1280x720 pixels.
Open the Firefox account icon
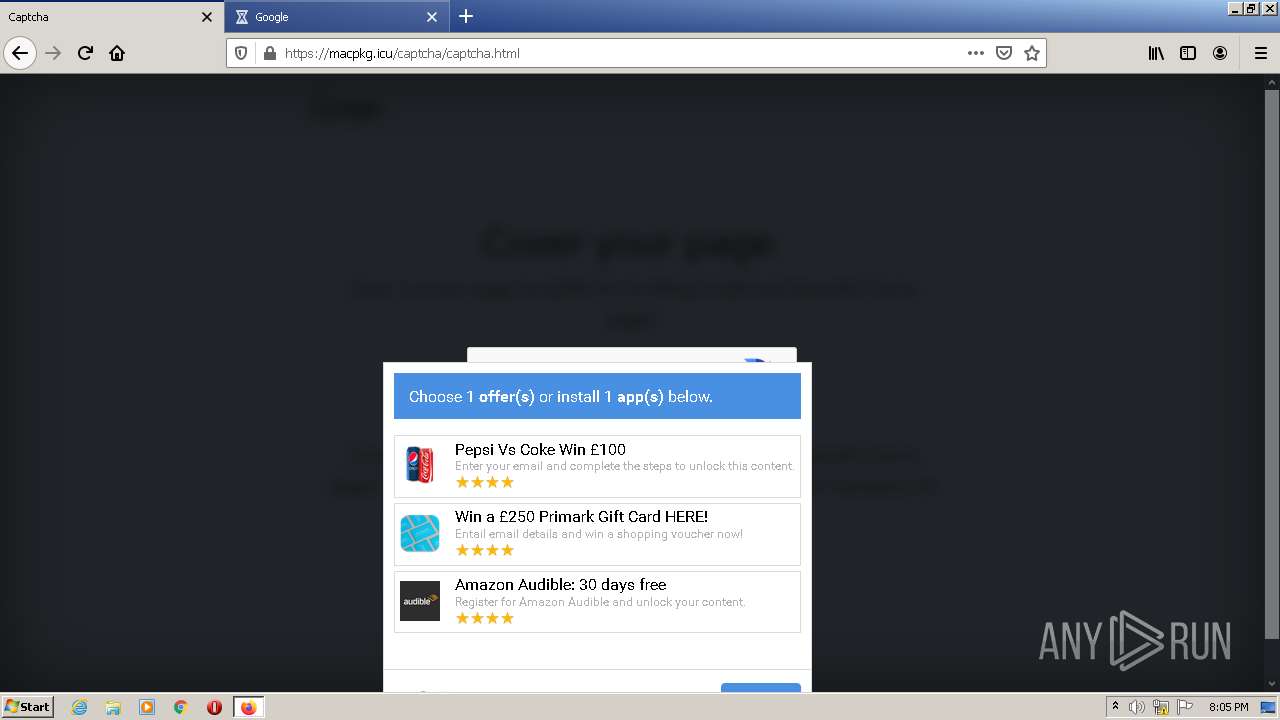pos(1220,53)
